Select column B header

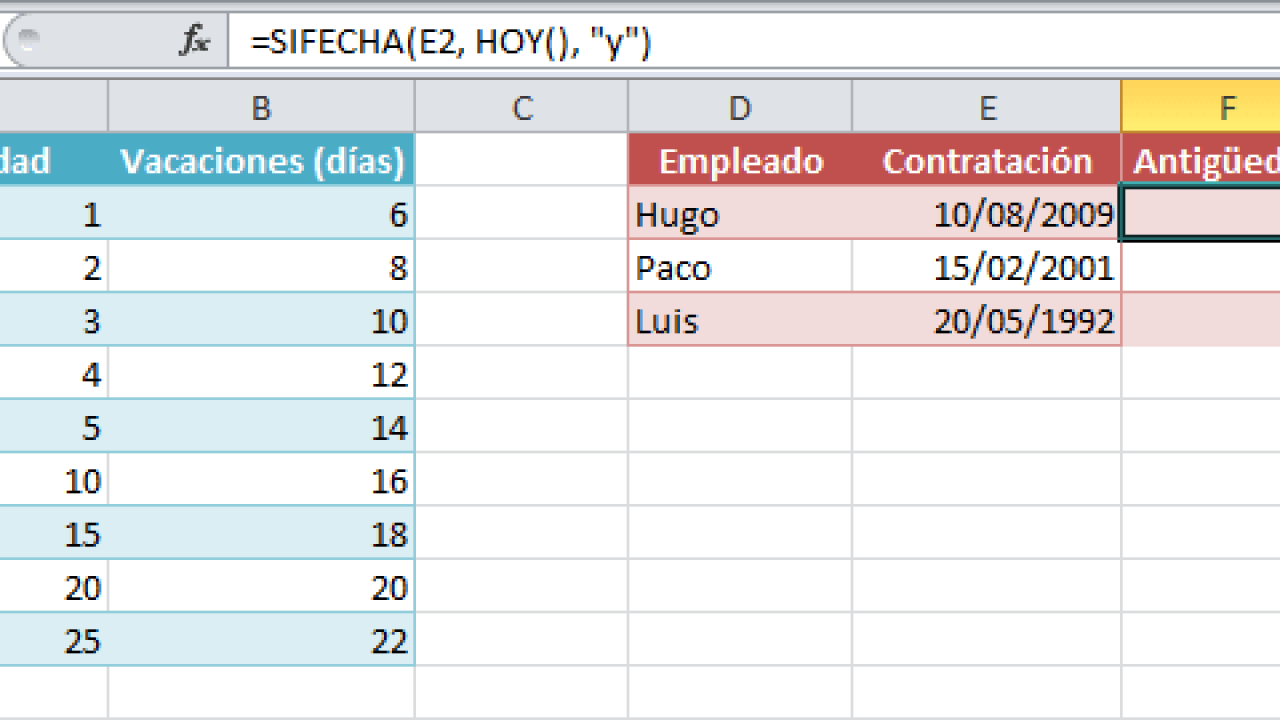pos(261,107)
